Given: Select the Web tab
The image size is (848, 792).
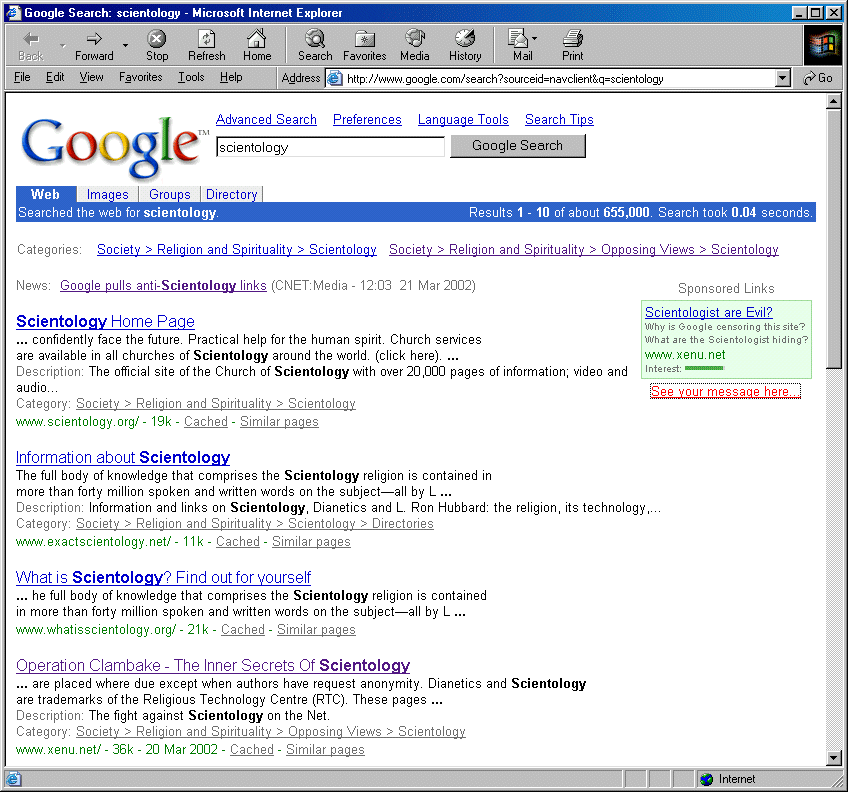Looking at the screenshot, I should (45, 194).
